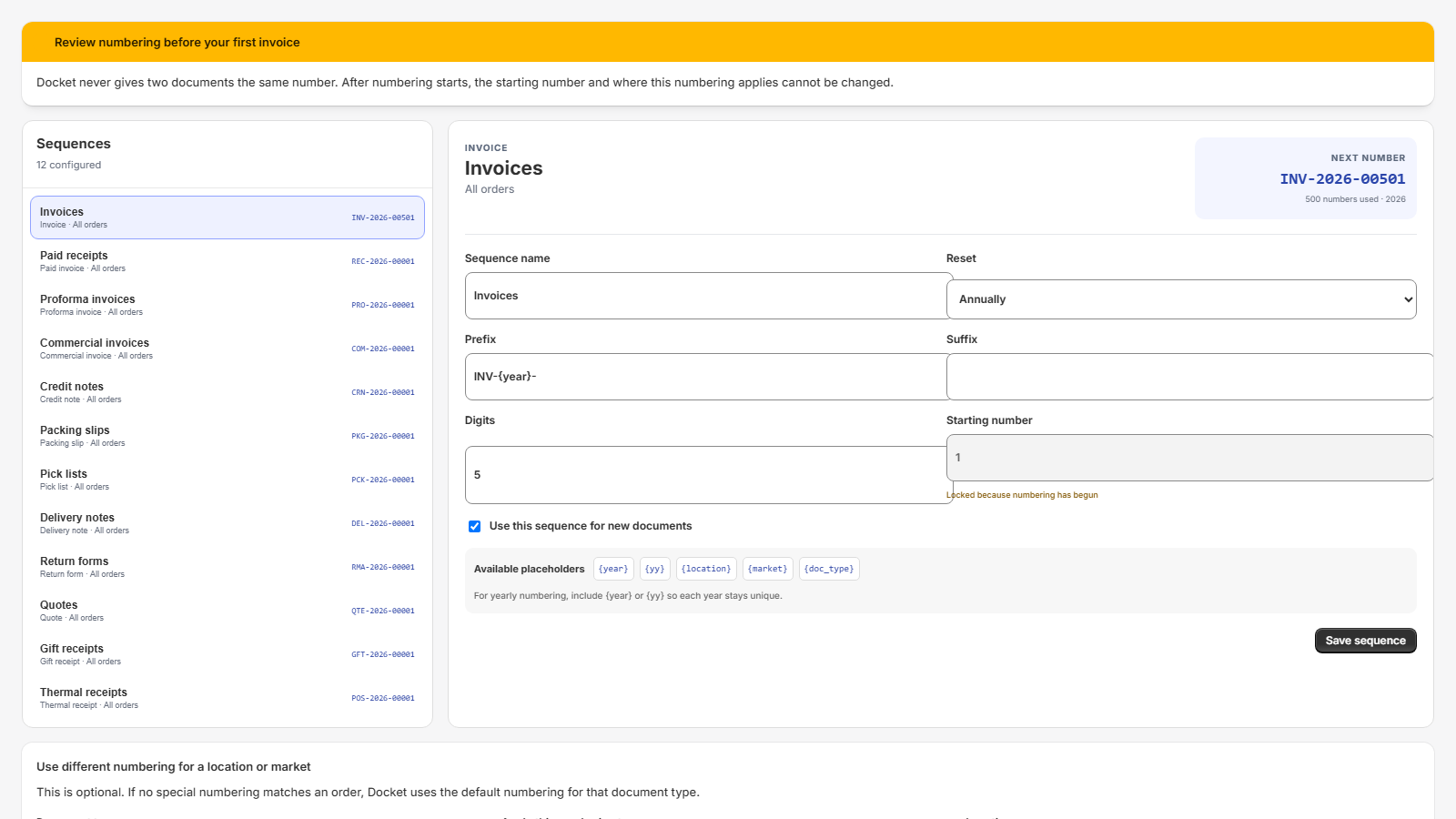
Task: Click the locked Starting number field
Action: click(1190, 458)
